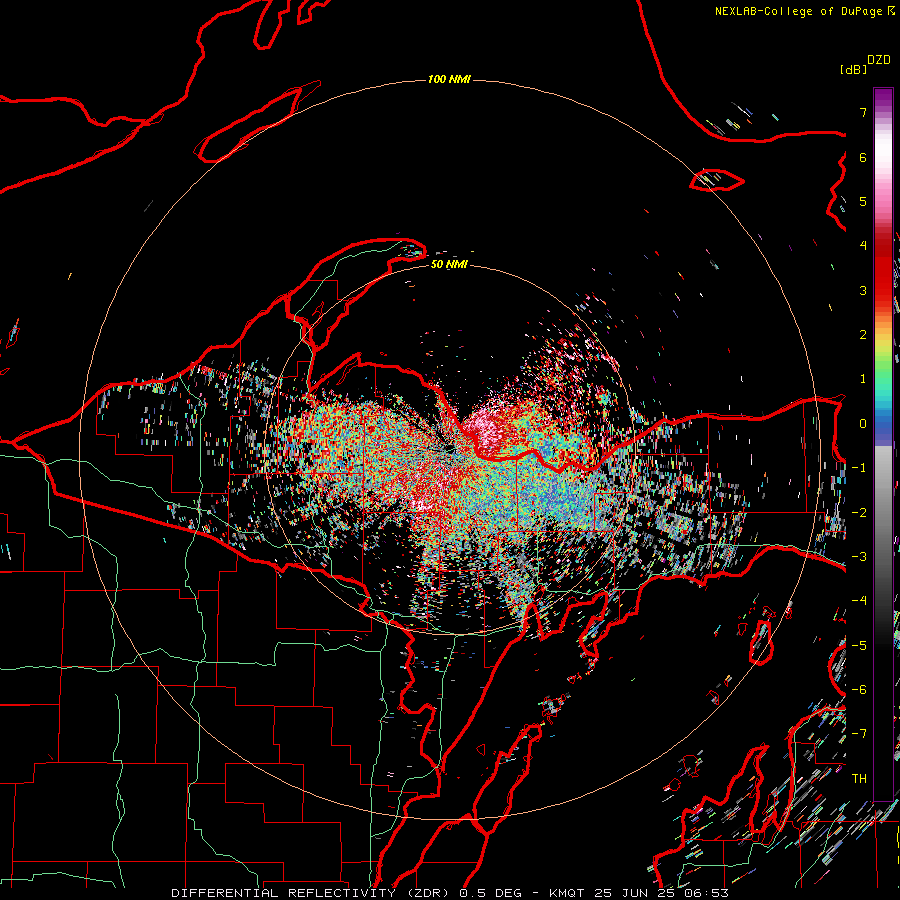900x900 pixels.
Task: Click the 1 dB value on the scale
Action: [x=863, y=379]
